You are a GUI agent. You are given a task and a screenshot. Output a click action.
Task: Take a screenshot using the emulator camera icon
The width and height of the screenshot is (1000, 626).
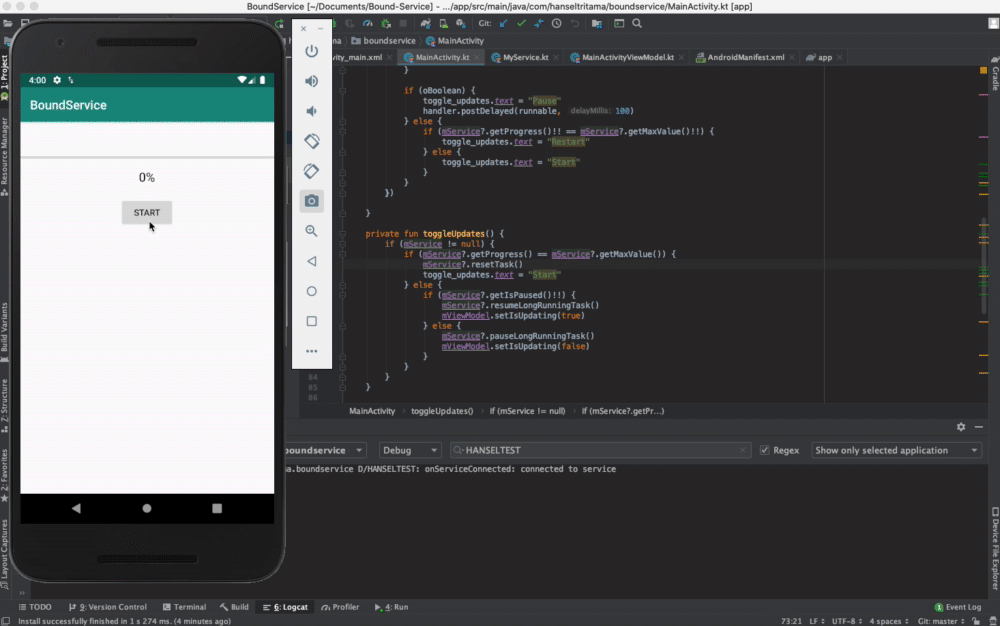(x=311, y=201)
